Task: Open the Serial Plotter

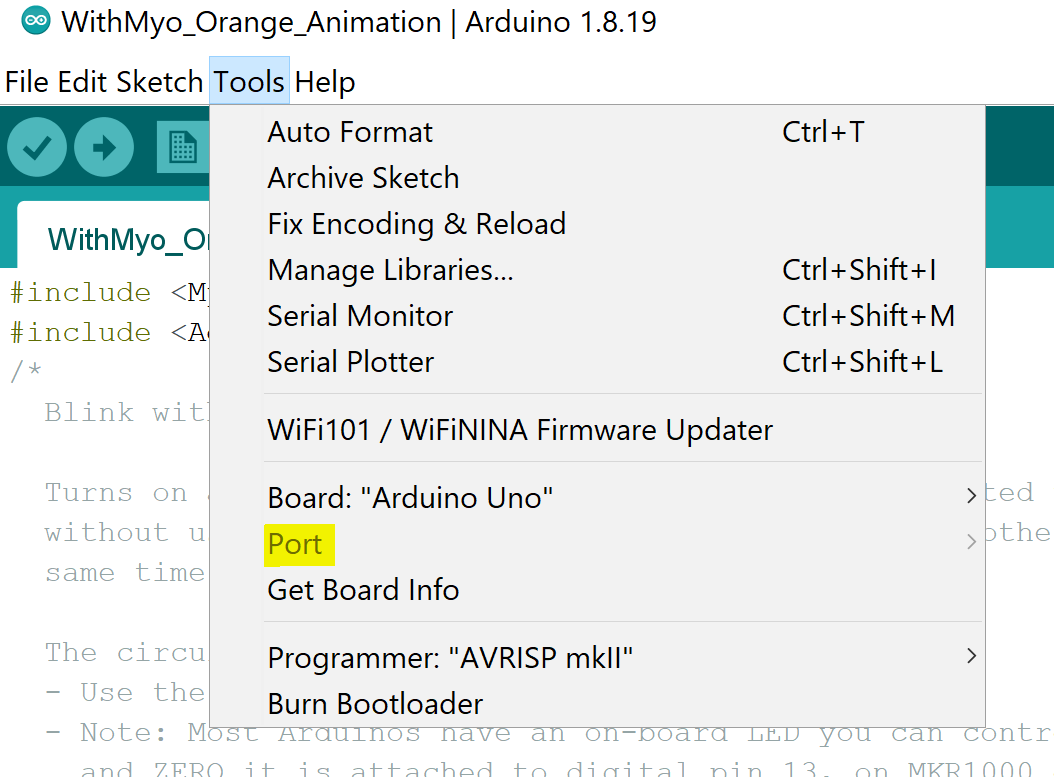Action: pyautogui.click(x=350, y=362)
